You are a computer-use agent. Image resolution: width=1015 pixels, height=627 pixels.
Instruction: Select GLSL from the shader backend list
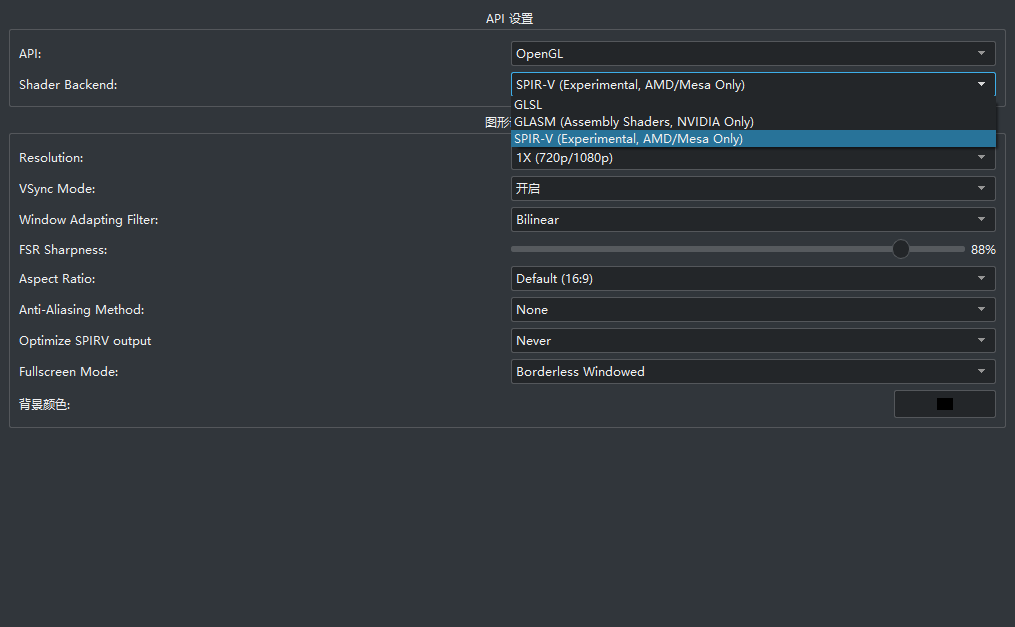pos(528,104)
